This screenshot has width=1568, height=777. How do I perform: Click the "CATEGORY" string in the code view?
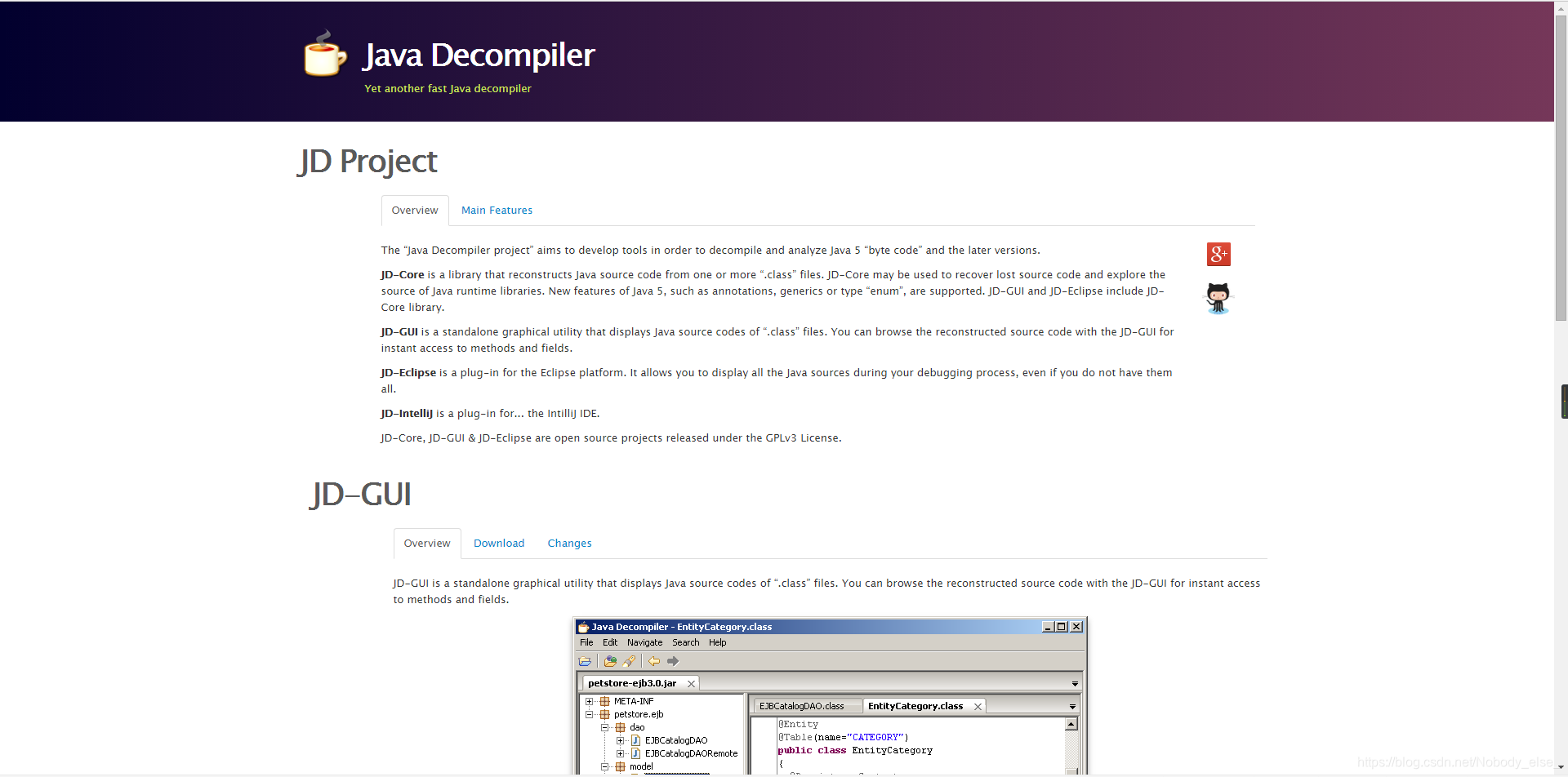pyautogui.click(x=875, y=737)
